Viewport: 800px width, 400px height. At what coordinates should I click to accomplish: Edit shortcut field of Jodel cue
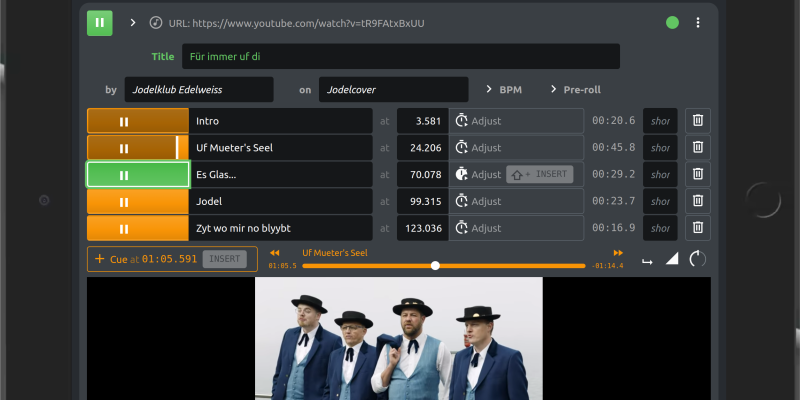[660, 202]
